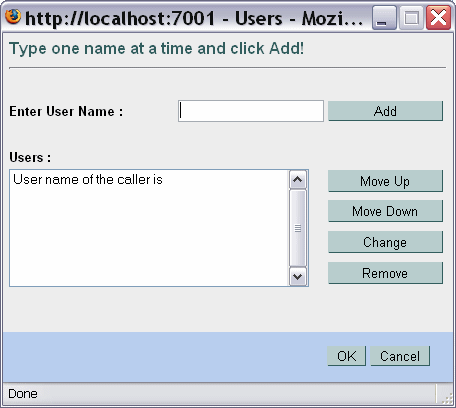
Task: Click the Users list scrollbar thumb
Action: [297, 228]
